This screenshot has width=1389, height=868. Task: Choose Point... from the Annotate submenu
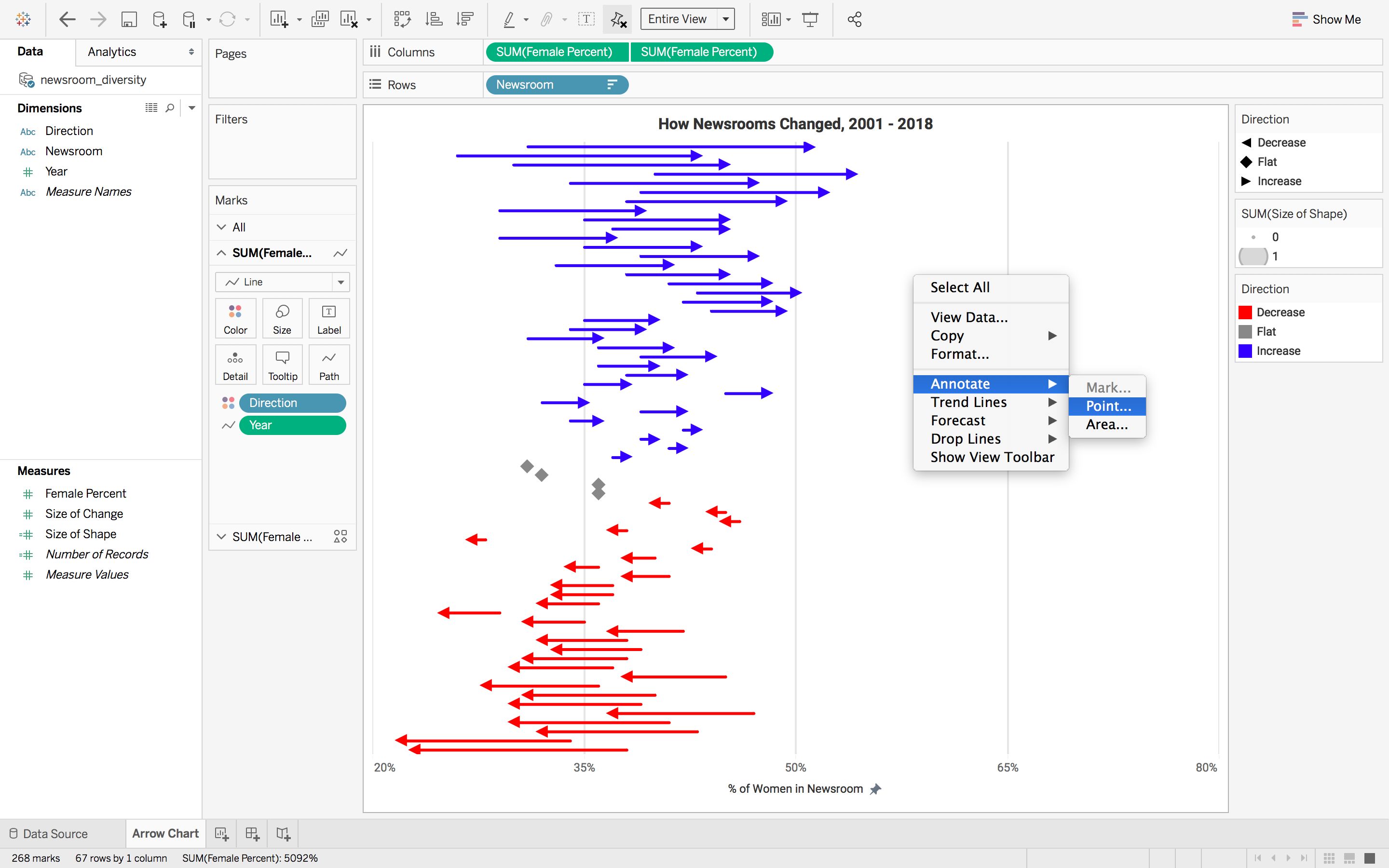[x=1107, y=406]
